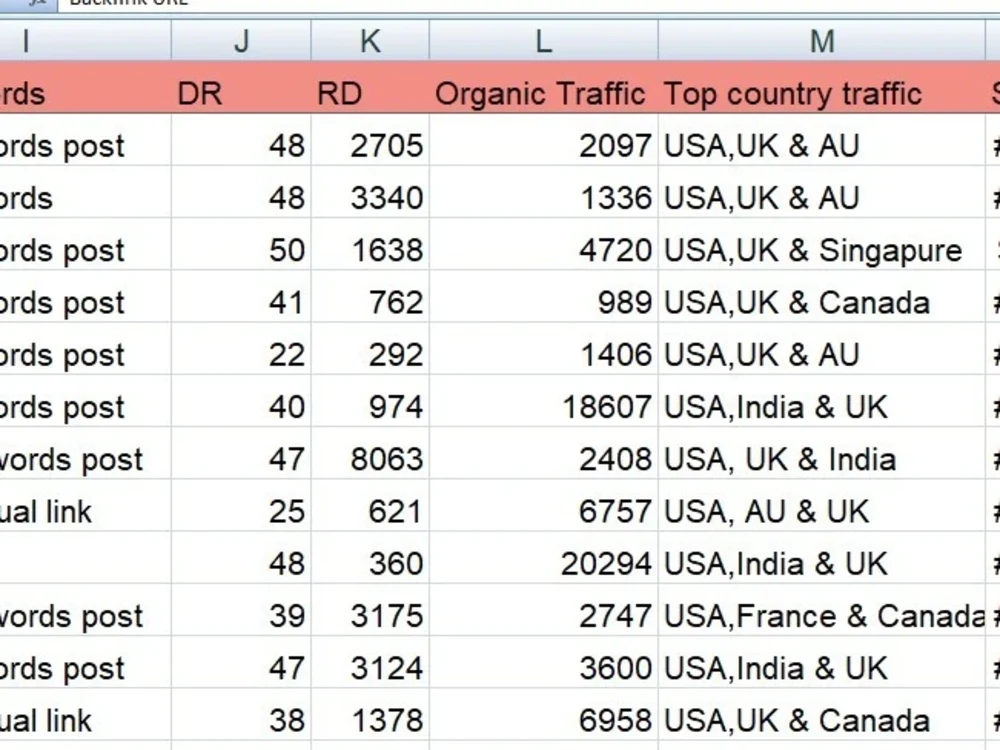Click USA,UK & AU in the 1406 row

[x=821, y=350]
